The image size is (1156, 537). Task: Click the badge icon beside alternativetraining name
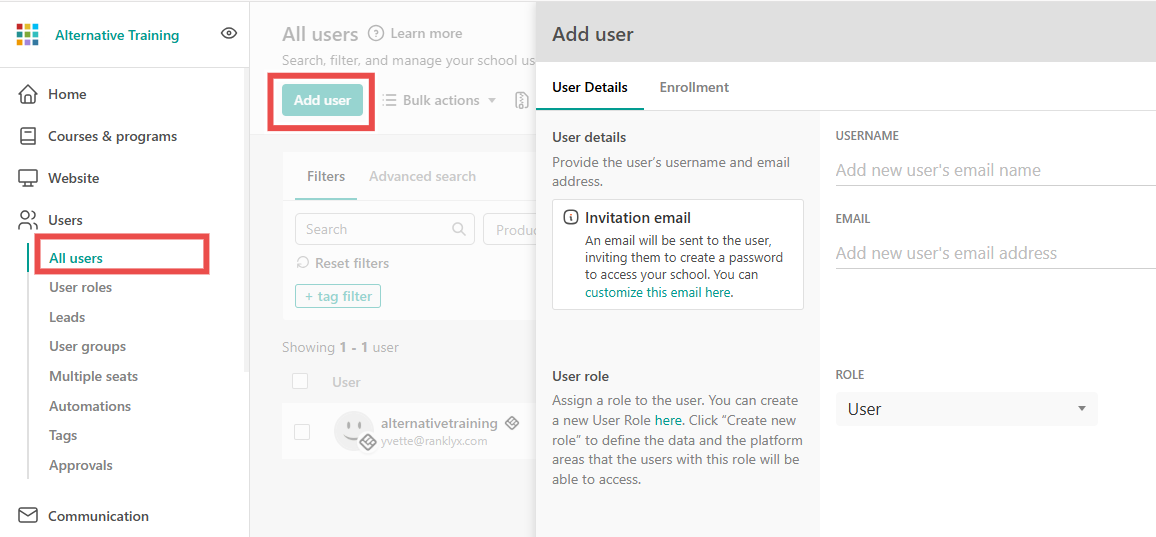pos(512,423)
